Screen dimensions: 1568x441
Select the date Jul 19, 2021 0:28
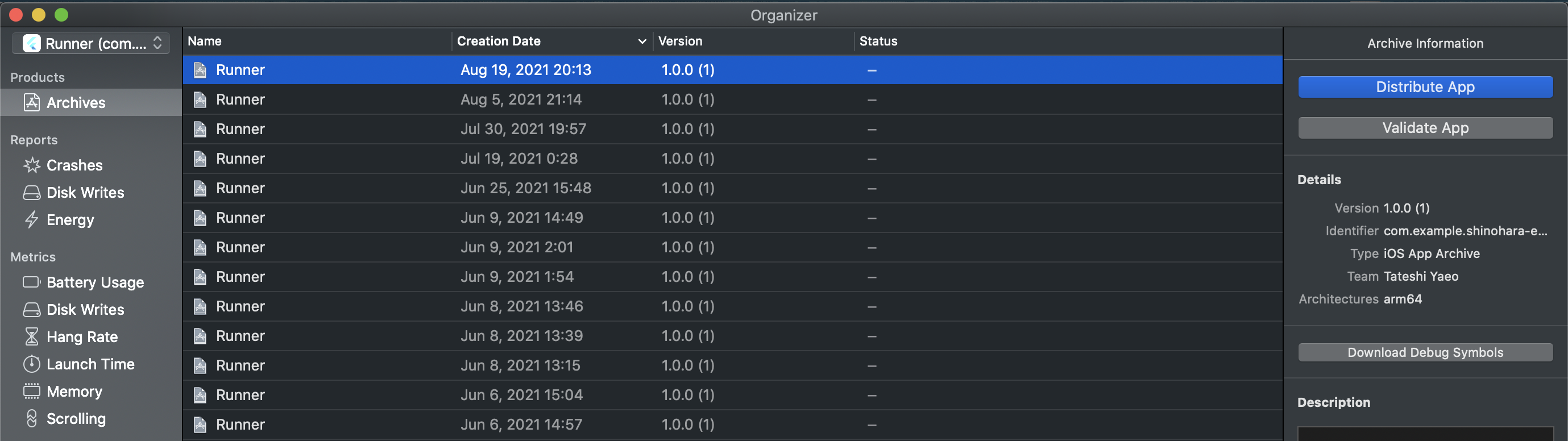tap(519, 159)
